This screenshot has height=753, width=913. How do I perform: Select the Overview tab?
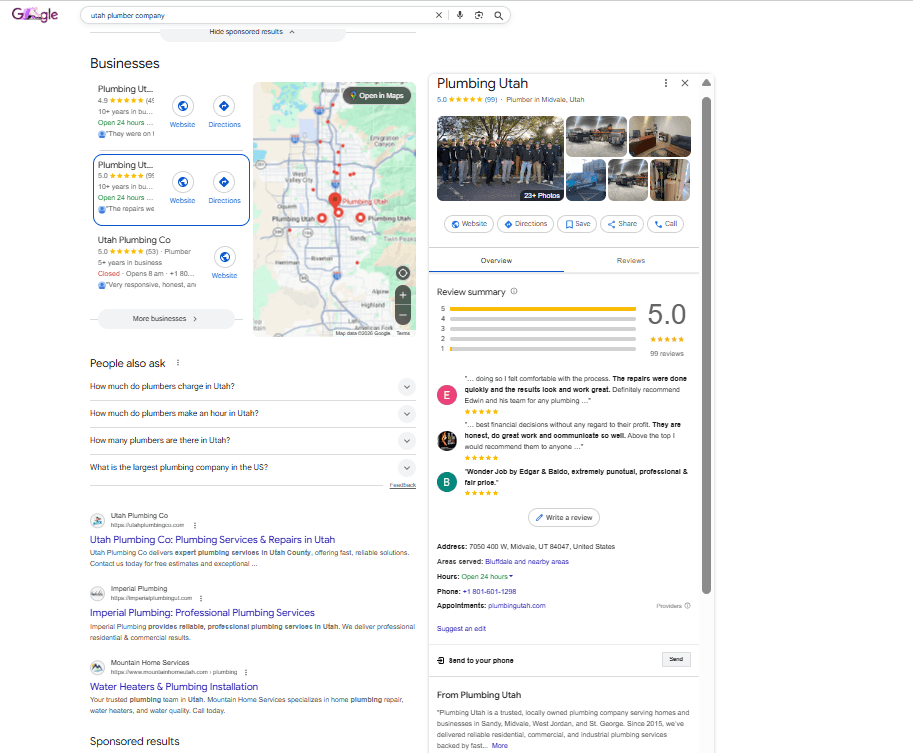[496, 260]
